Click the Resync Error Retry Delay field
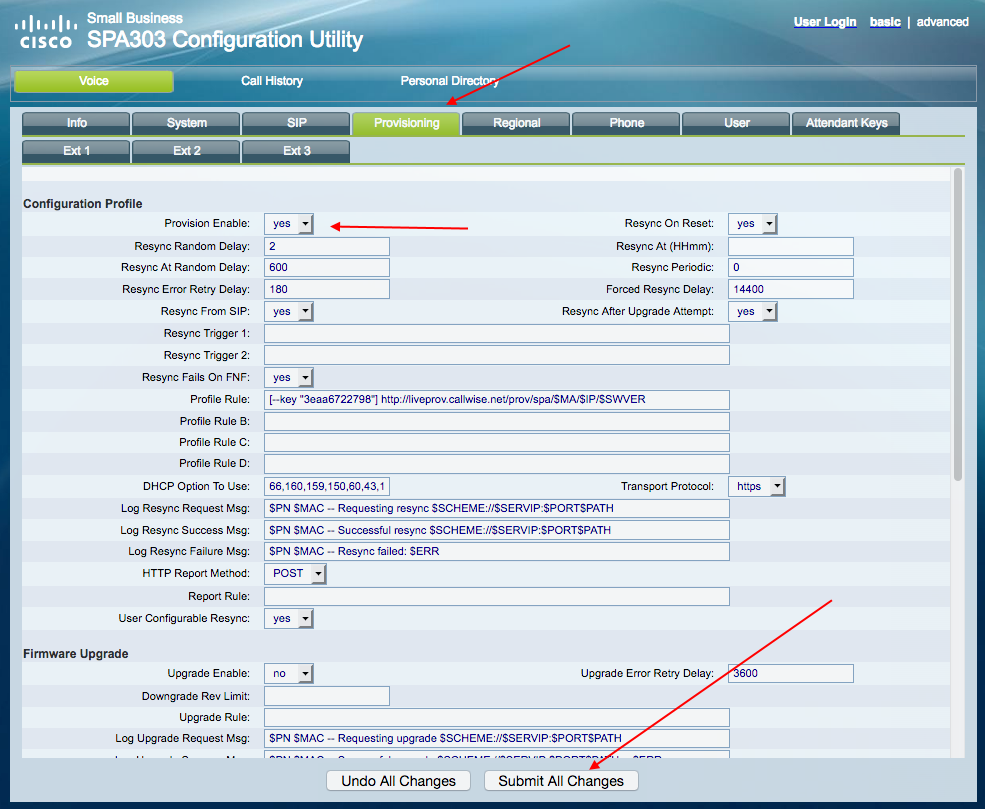985x809 pixels. (x=327, y=290)
